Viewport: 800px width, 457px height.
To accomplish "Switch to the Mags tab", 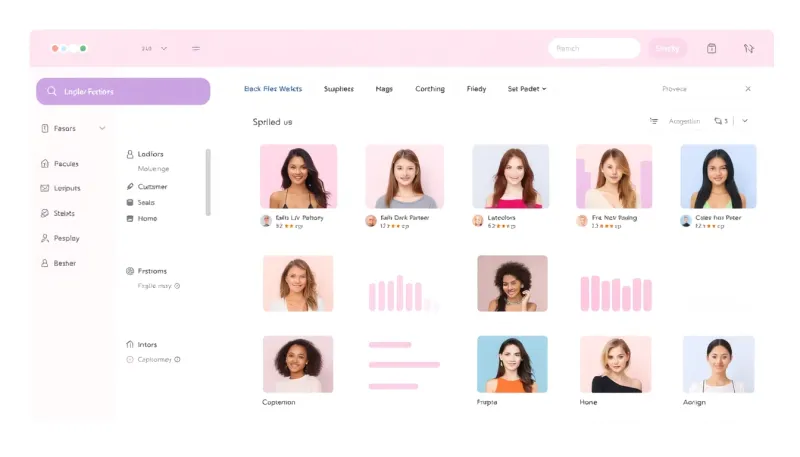I will (384, 89).
